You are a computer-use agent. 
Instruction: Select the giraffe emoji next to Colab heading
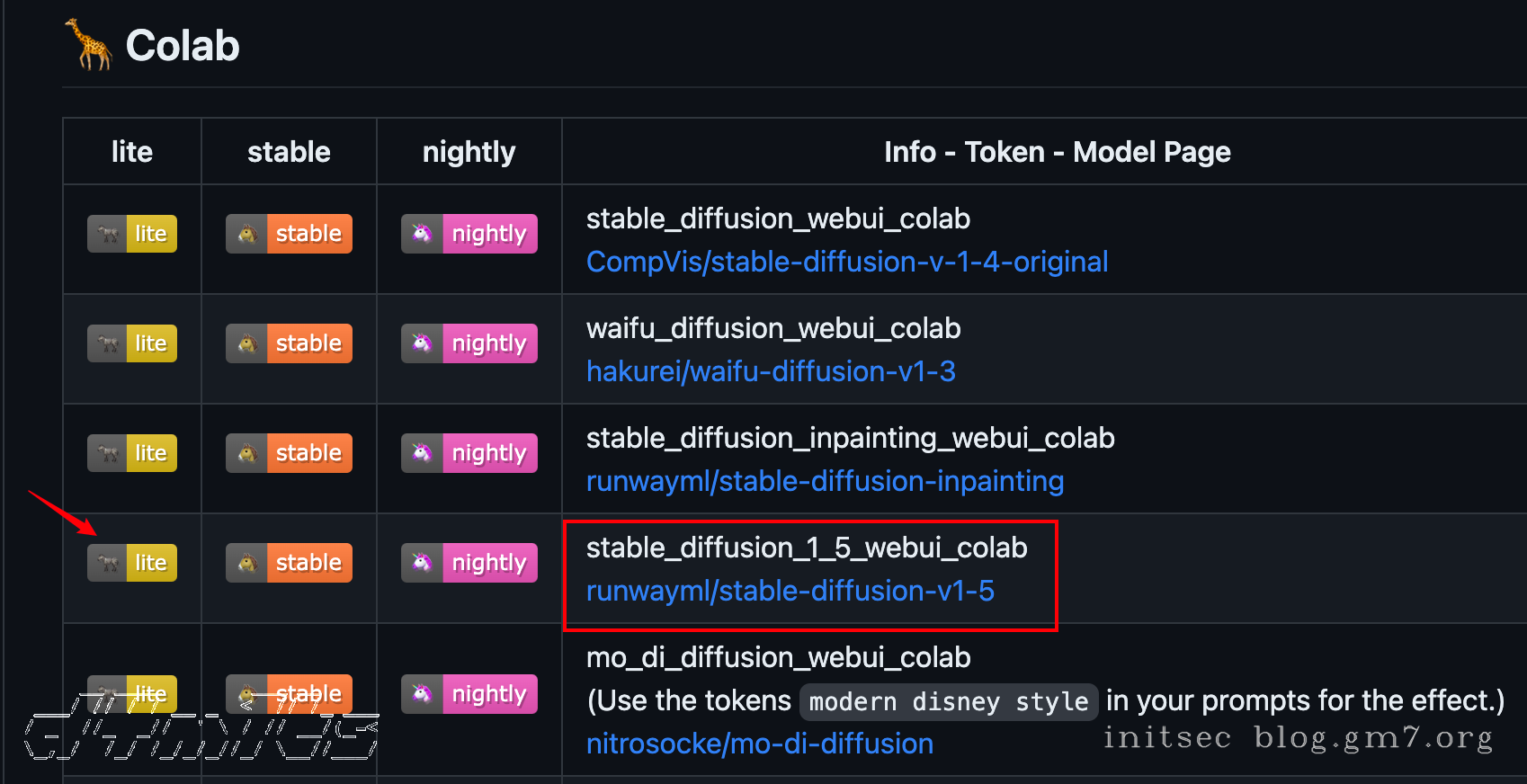[88, 45]
